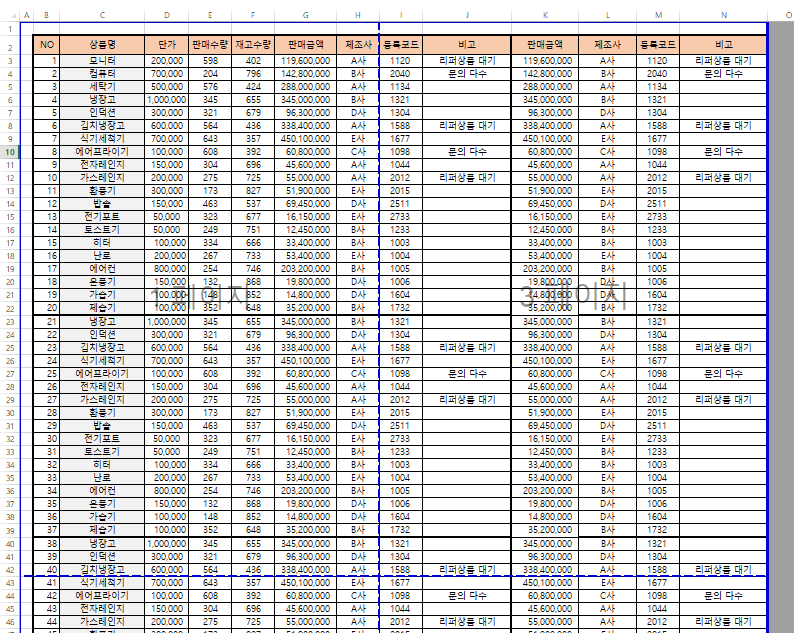Click the 142,800,000 cell in column G
The image size is (794, 633).
(305, 74)
